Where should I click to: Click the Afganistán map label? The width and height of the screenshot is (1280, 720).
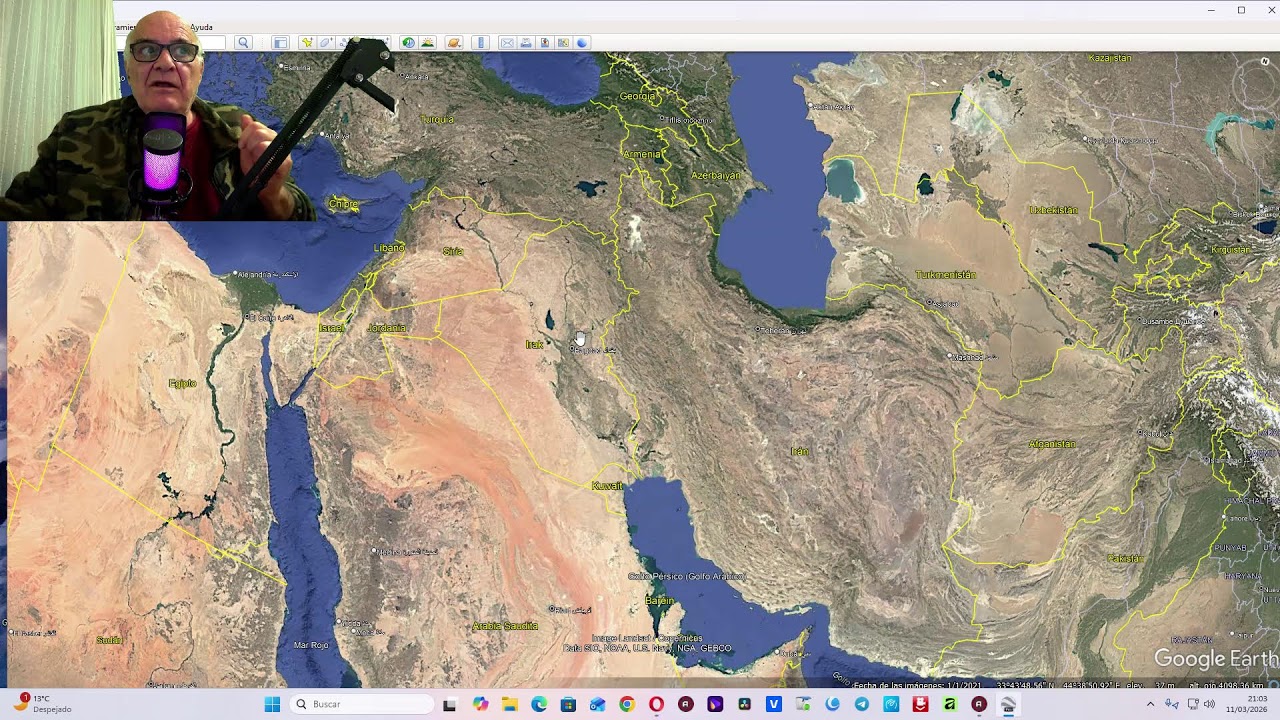point(1052,444)
